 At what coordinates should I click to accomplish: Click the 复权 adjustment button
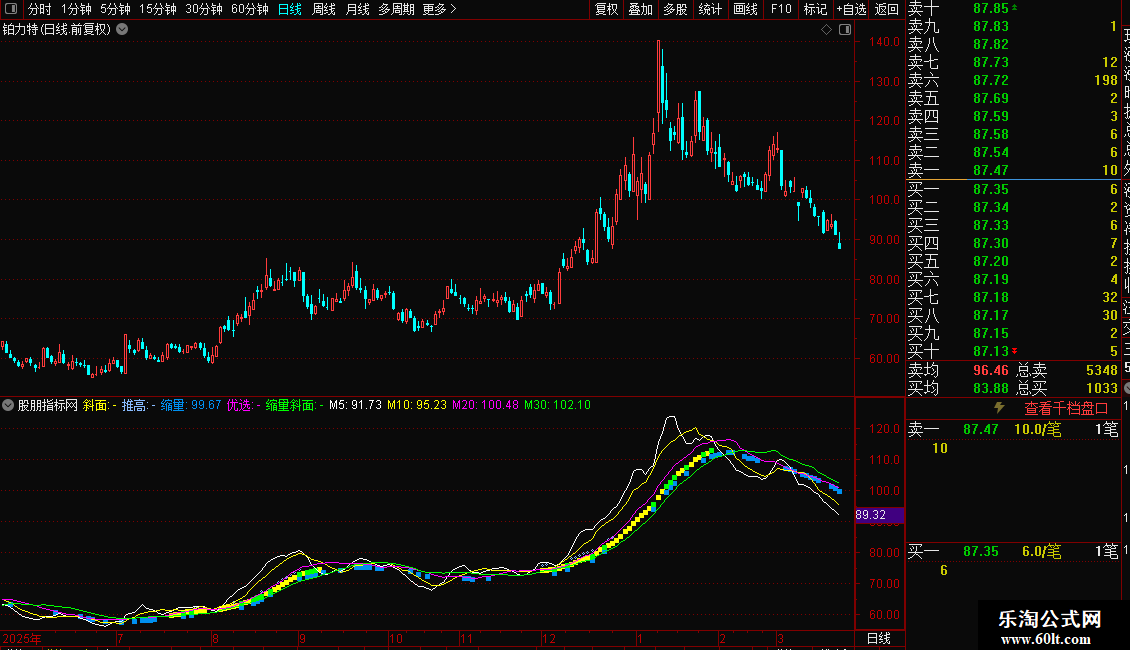click(606, 9)
